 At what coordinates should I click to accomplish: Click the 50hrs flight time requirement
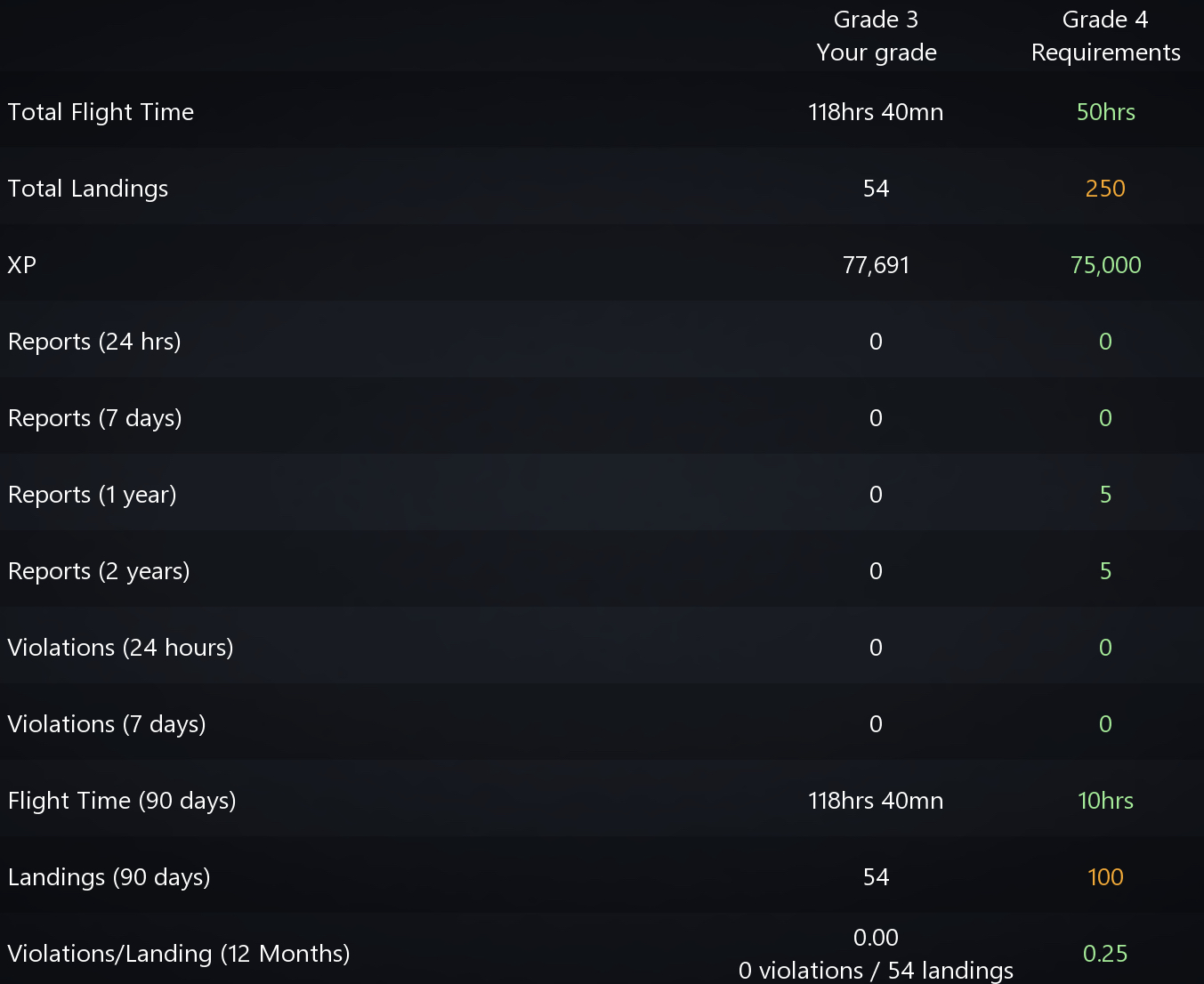(x=1106, y=112)
